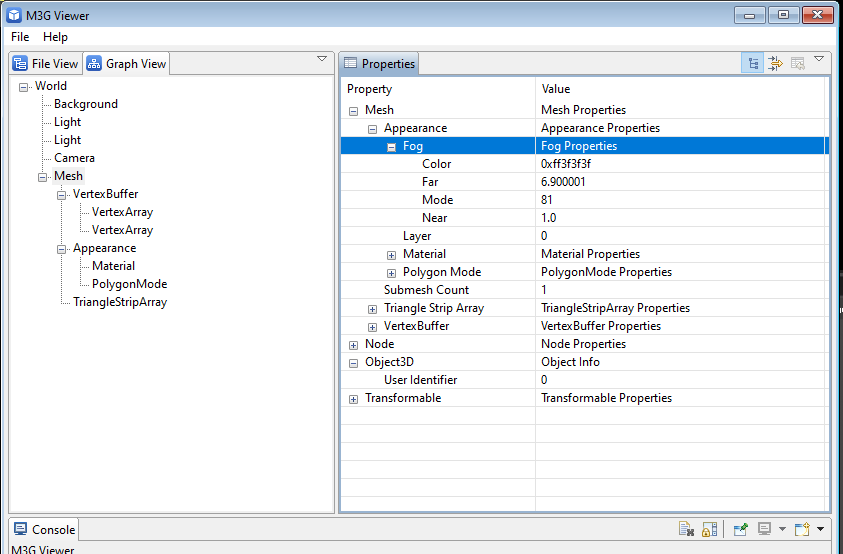Open the Open Console dropdown arrow
843x554 pixels.
(x=820, y=529)
